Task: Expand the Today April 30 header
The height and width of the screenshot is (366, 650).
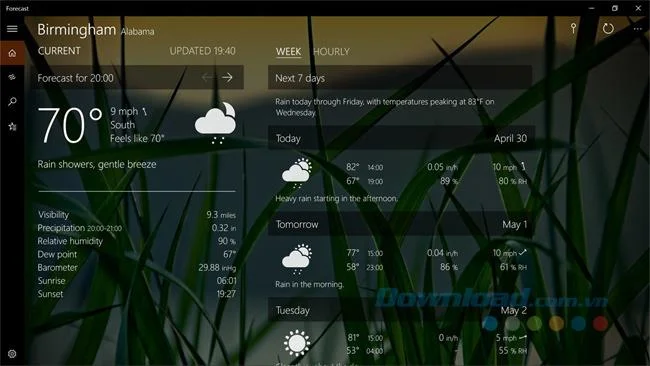Action: pos(401,138)
